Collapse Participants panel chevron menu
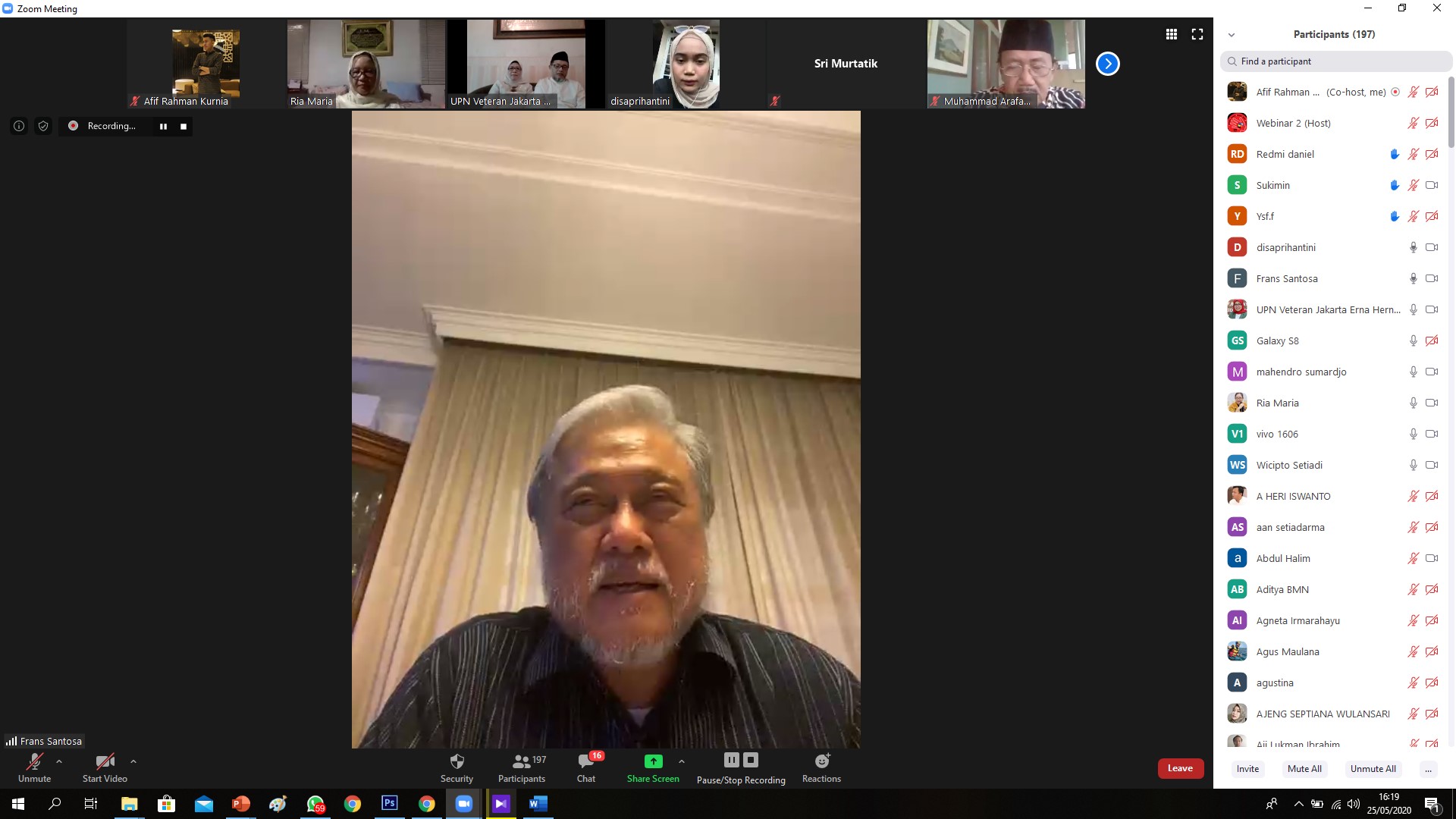 (x=1232, y=35)
